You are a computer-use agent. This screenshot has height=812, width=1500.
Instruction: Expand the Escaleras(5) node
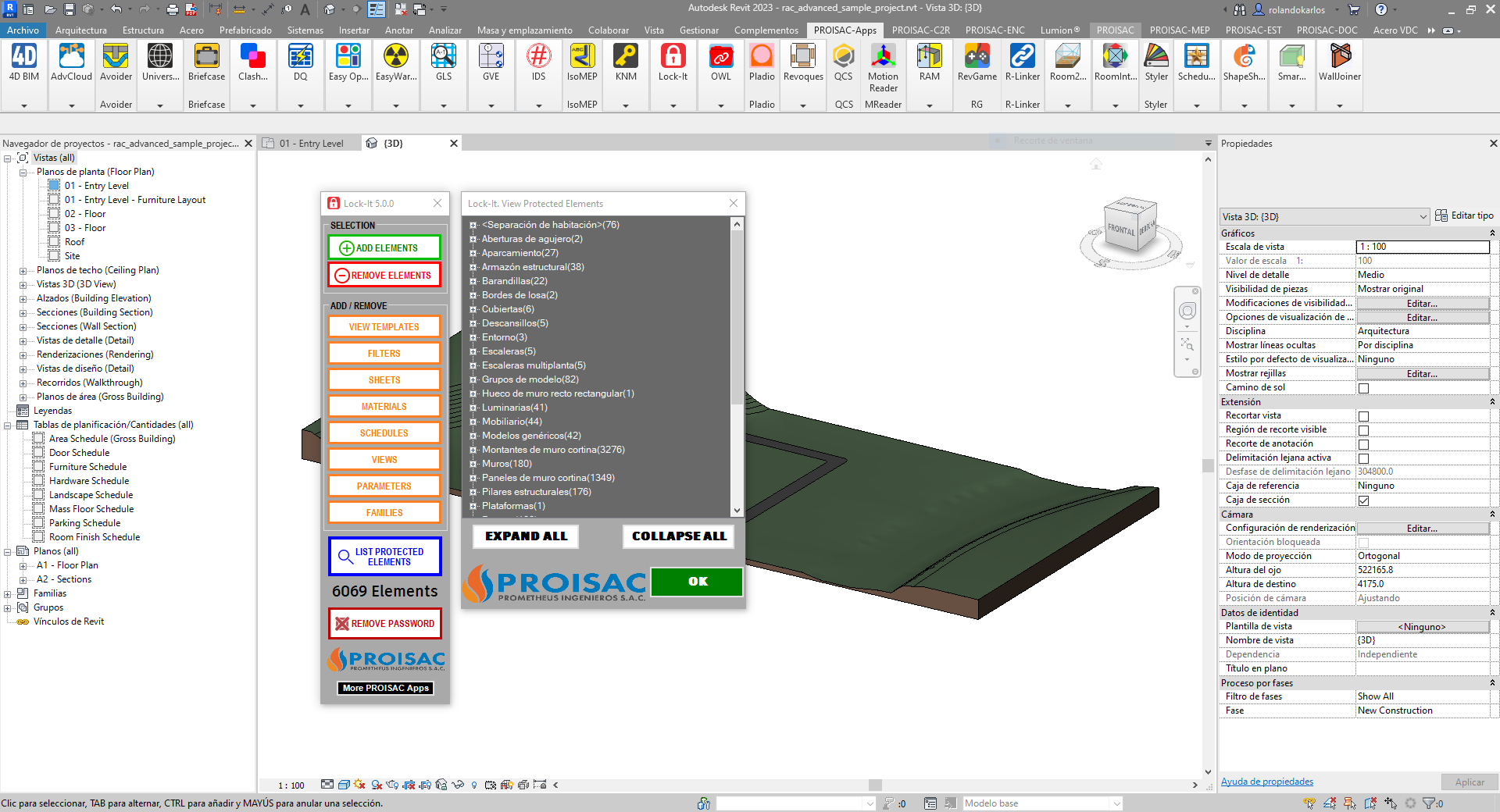click(x=473, y=351)
